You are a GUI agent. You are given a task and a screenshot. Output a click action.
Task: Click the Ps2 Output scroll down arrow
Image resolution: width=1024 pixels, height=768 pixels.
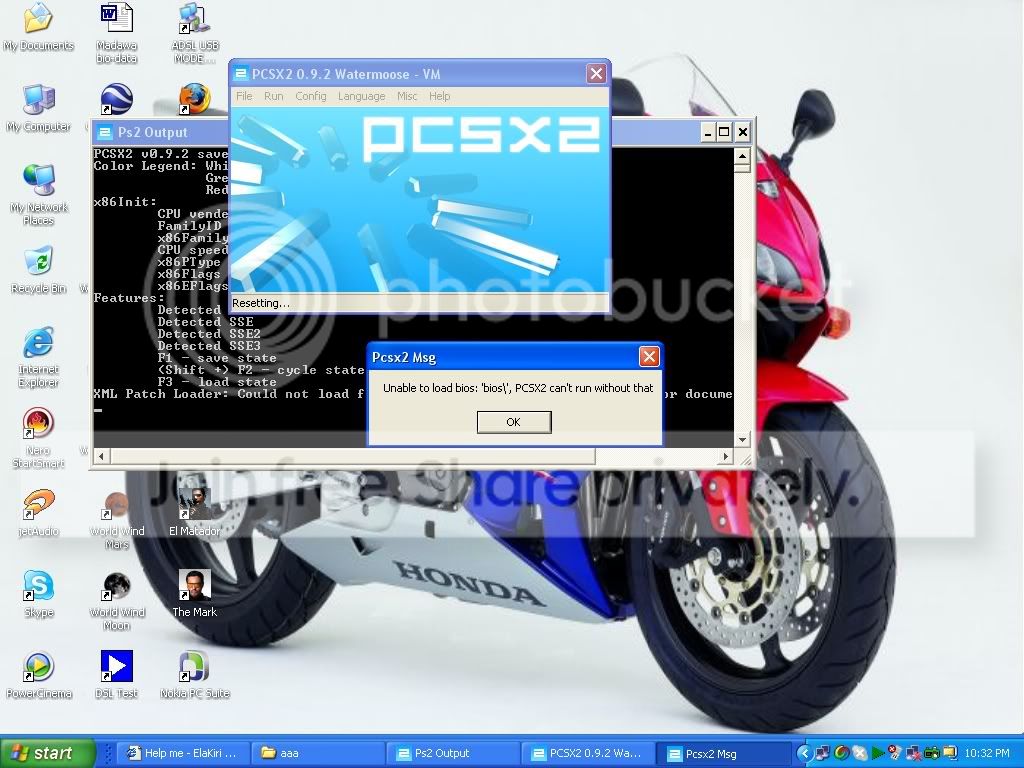742,440
